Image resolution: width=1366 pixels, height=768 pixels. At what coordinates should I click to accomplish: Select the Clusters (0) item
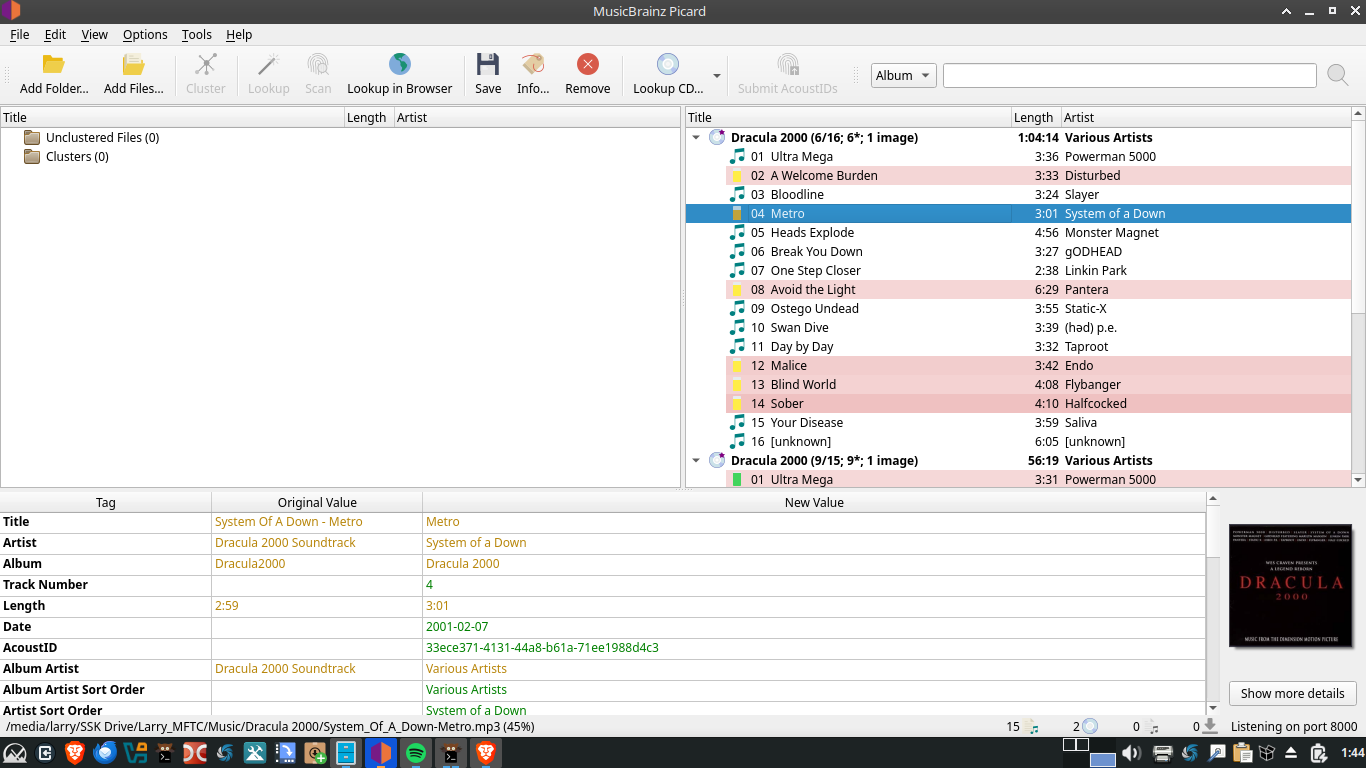coord(77,157)
